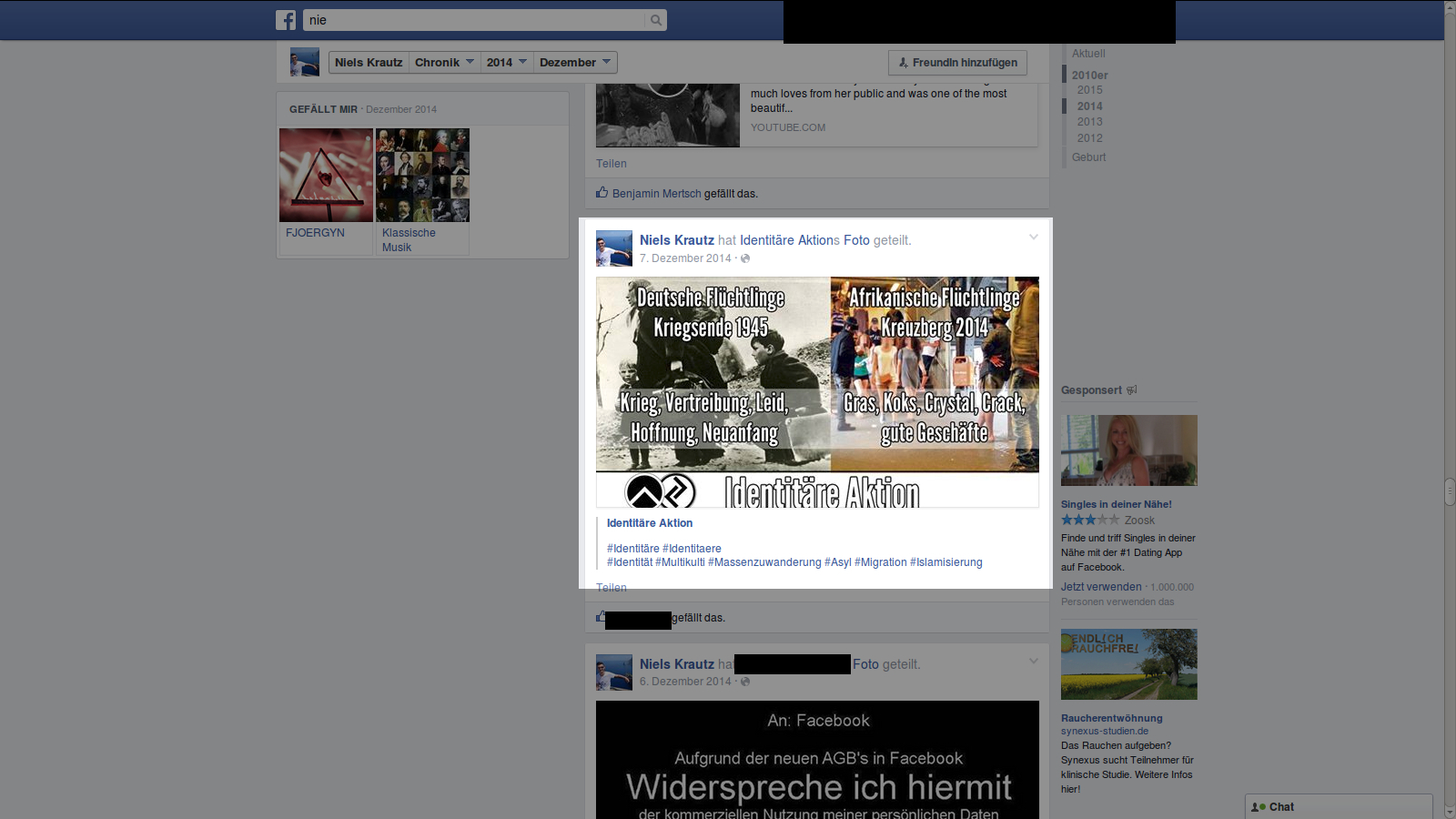1456x819 pixels.
Task: Click Identitäre Aktion caption link below image
Action: pyautogui.click(x=650, y=523)
